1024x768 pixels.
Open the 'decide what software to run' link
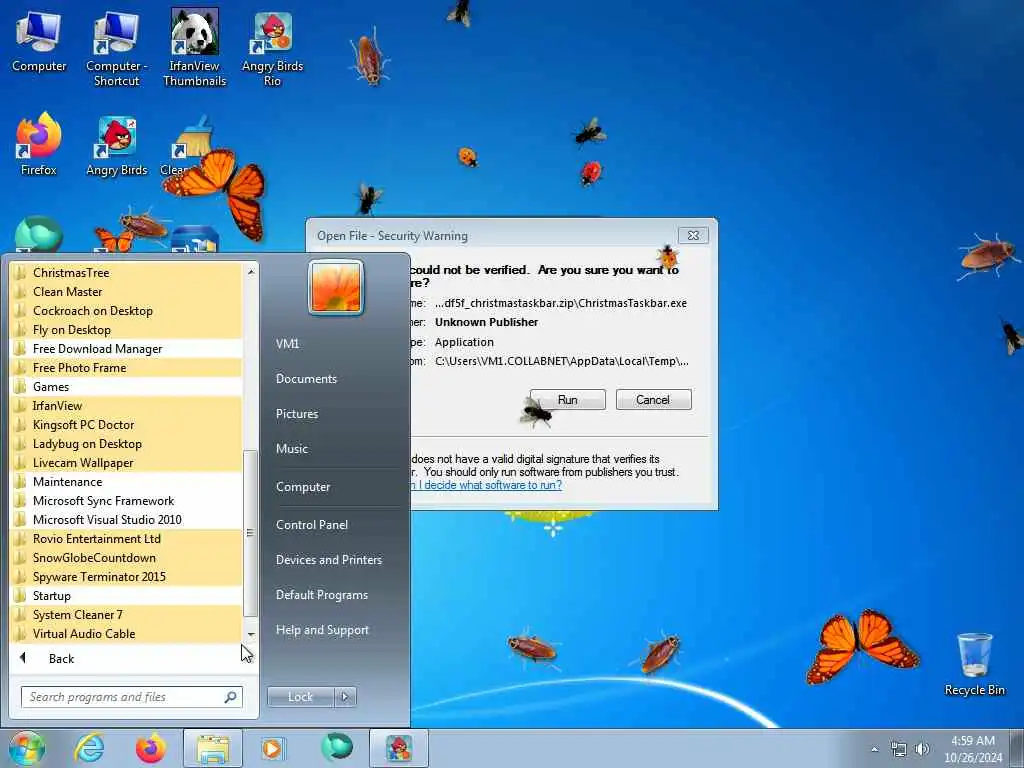click(486, 485)
